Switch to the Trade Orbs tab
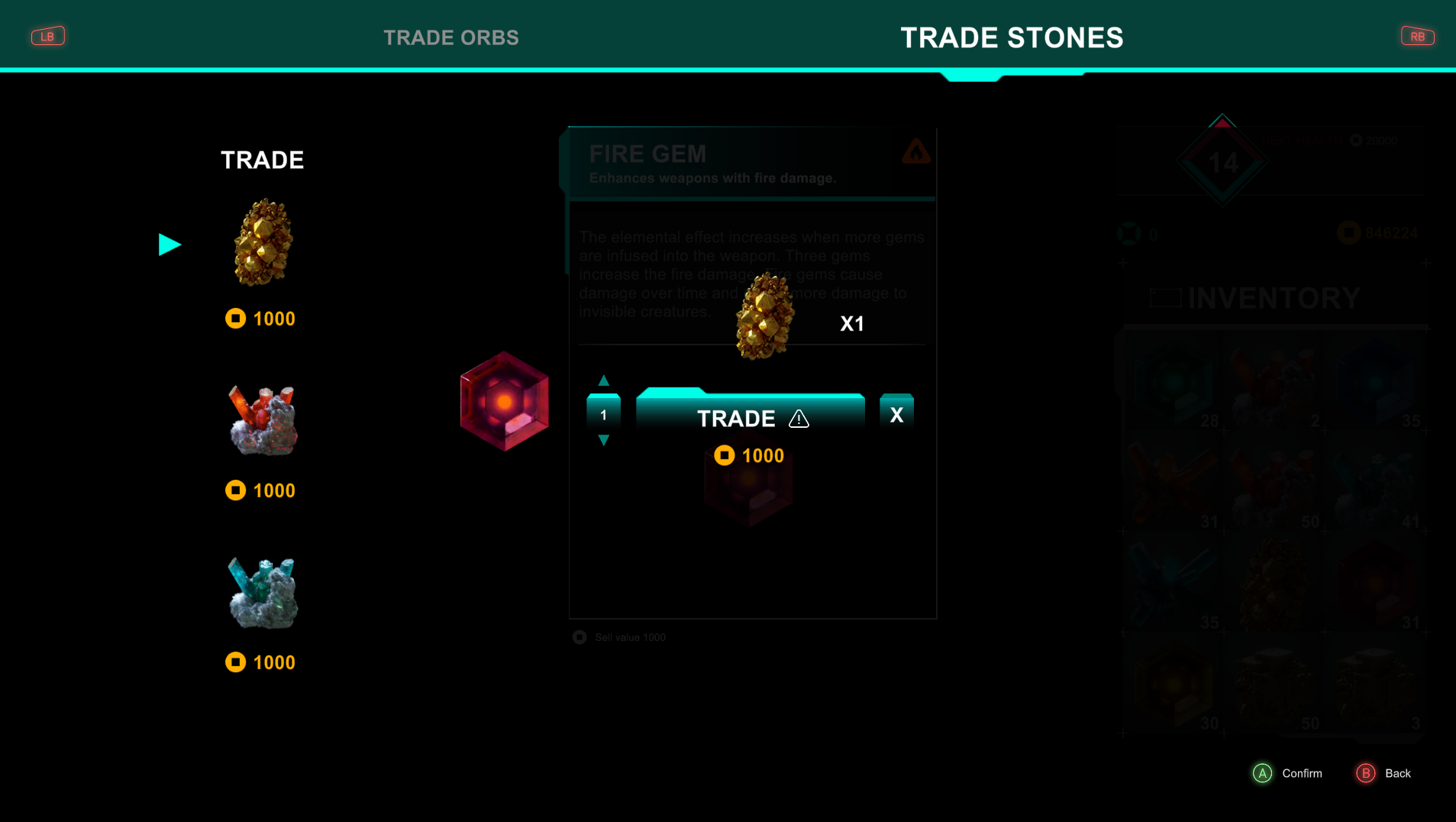 (451, 37)
